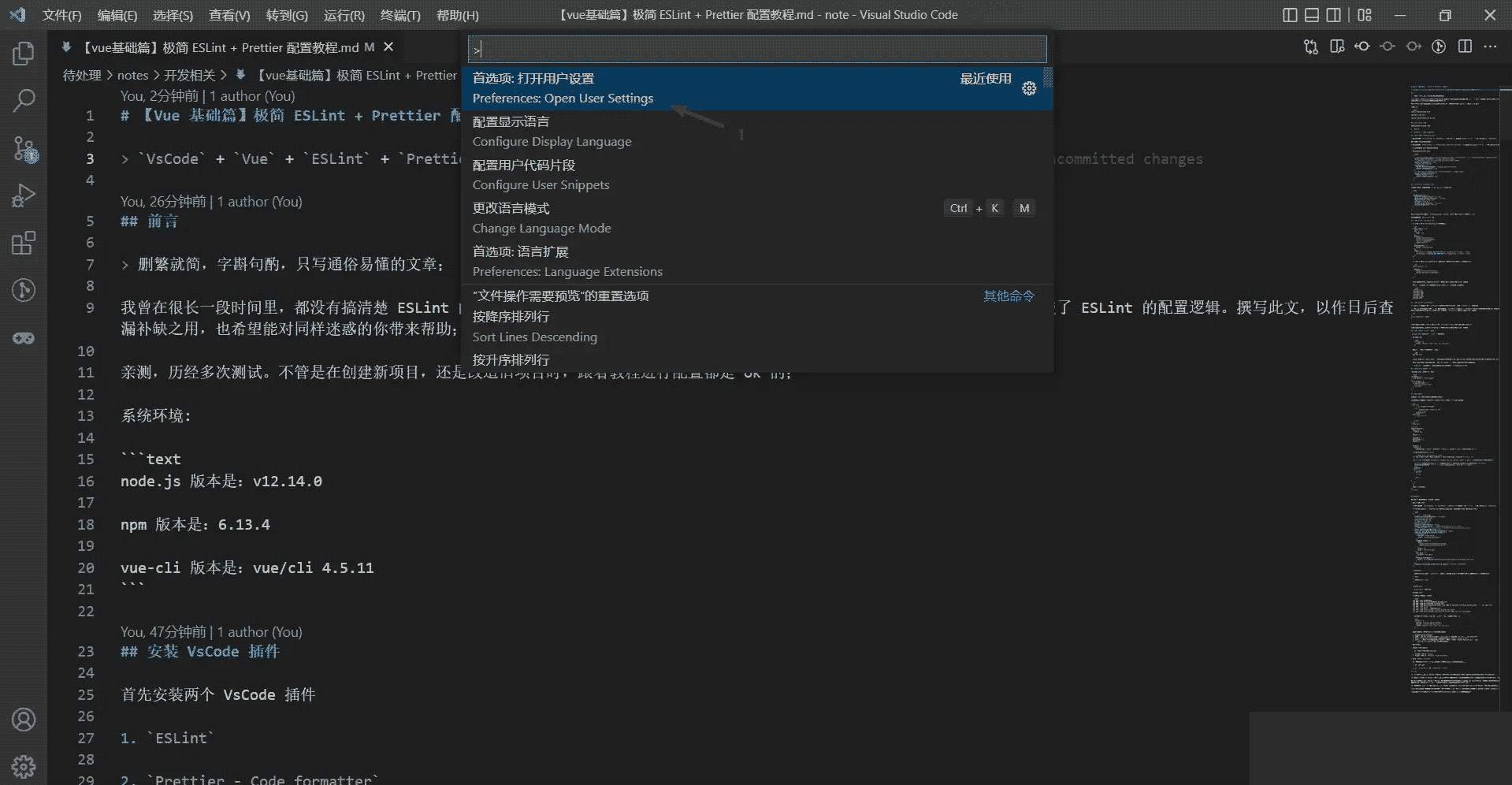The height and width of the screenshot is (785, 1512).
Task: Open the Git Graph/GitLens activity icon
Action: pyautogui.click(x=24, y=290)
